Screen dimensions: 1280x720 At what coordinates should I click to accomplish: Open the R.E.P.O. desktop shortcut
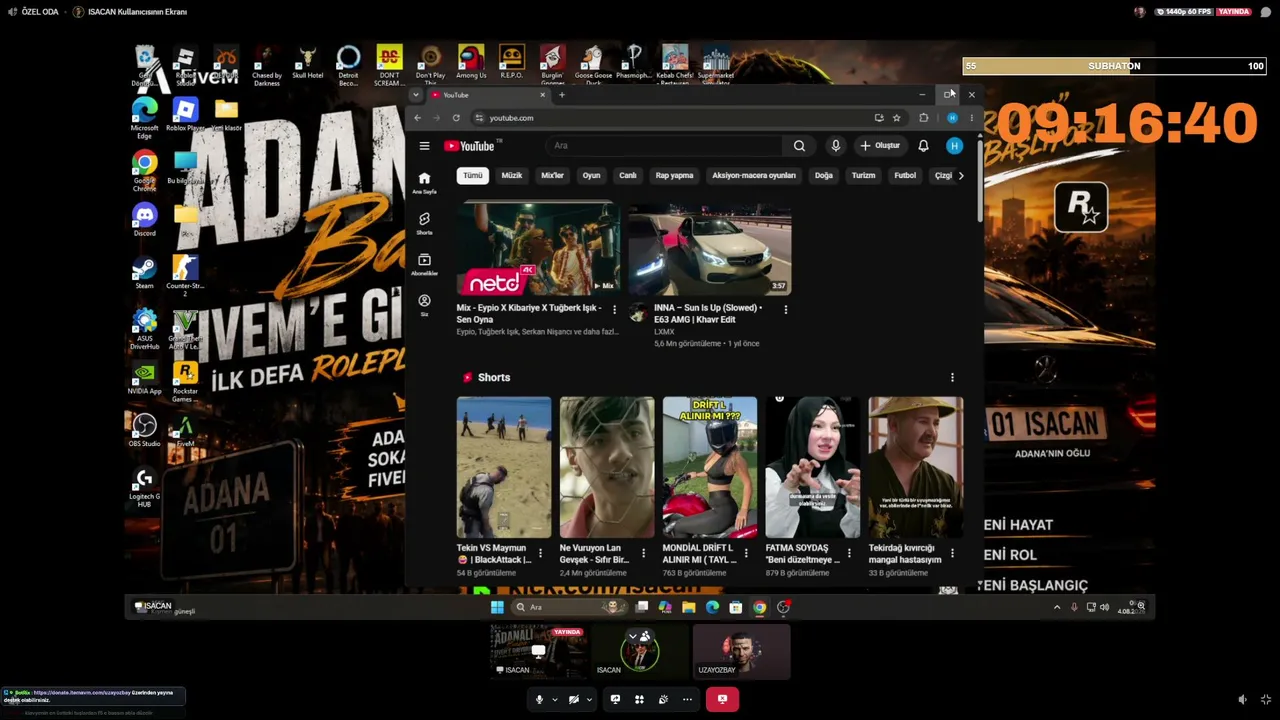coord(511,62)
